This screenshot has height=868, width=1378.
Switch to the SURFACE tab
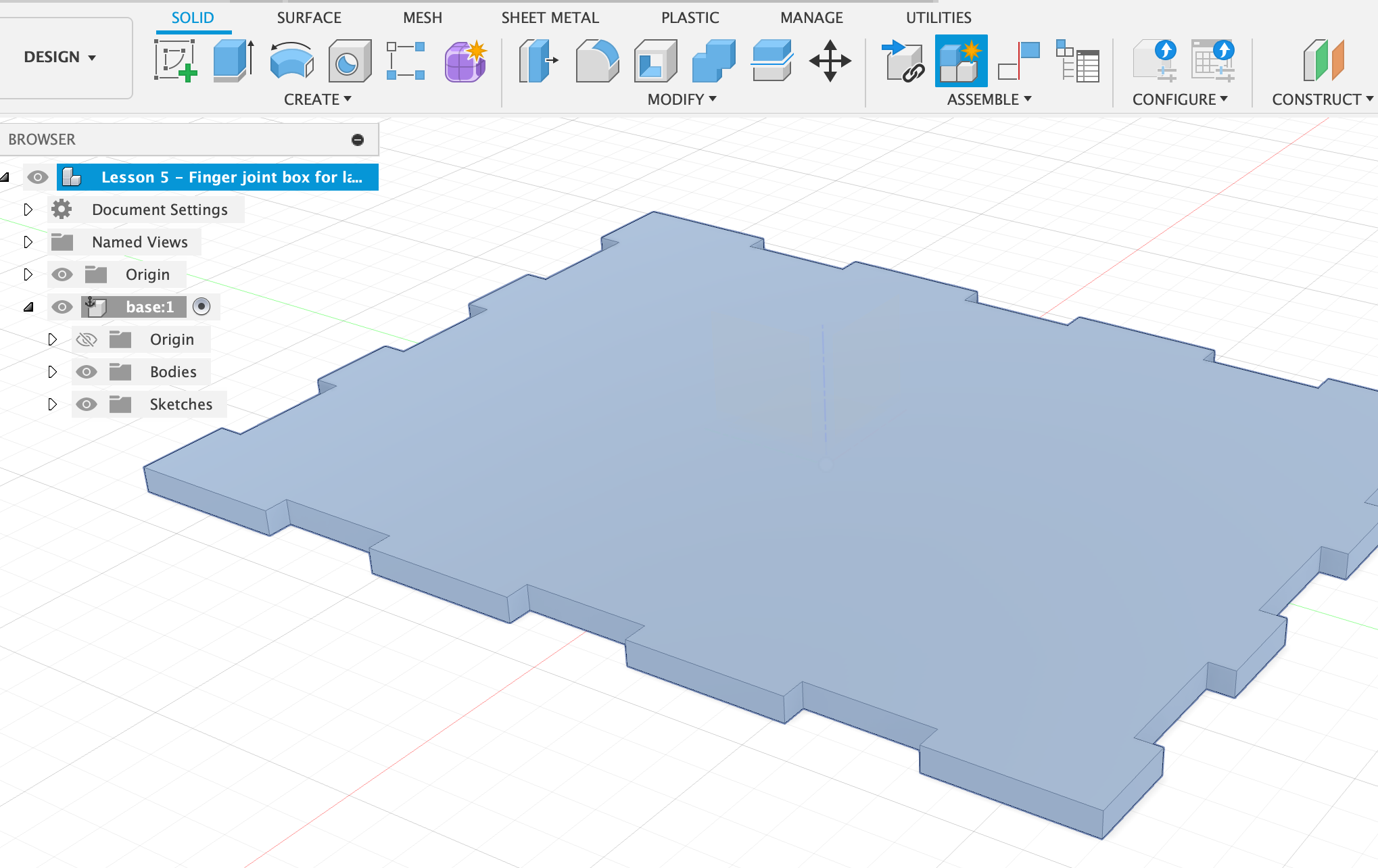click(309, 18)
